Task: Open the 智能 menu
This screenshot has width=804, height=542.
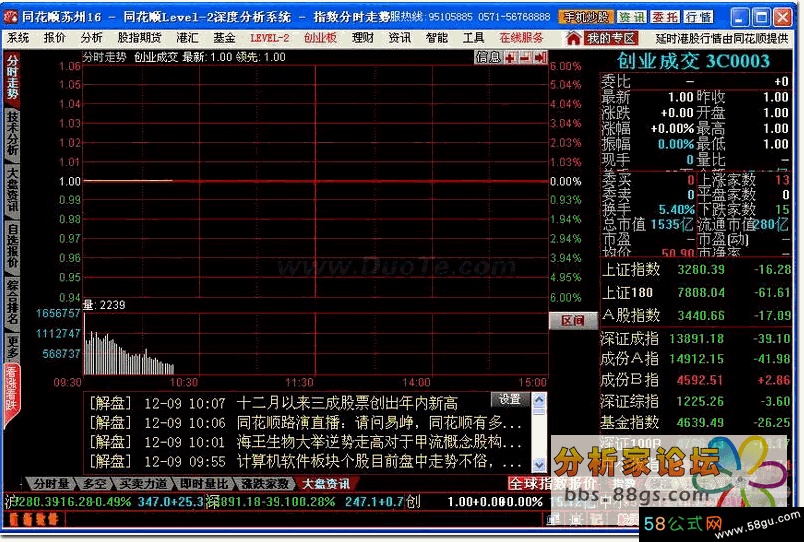Action: pyautogui.click(x=436, y=37)
